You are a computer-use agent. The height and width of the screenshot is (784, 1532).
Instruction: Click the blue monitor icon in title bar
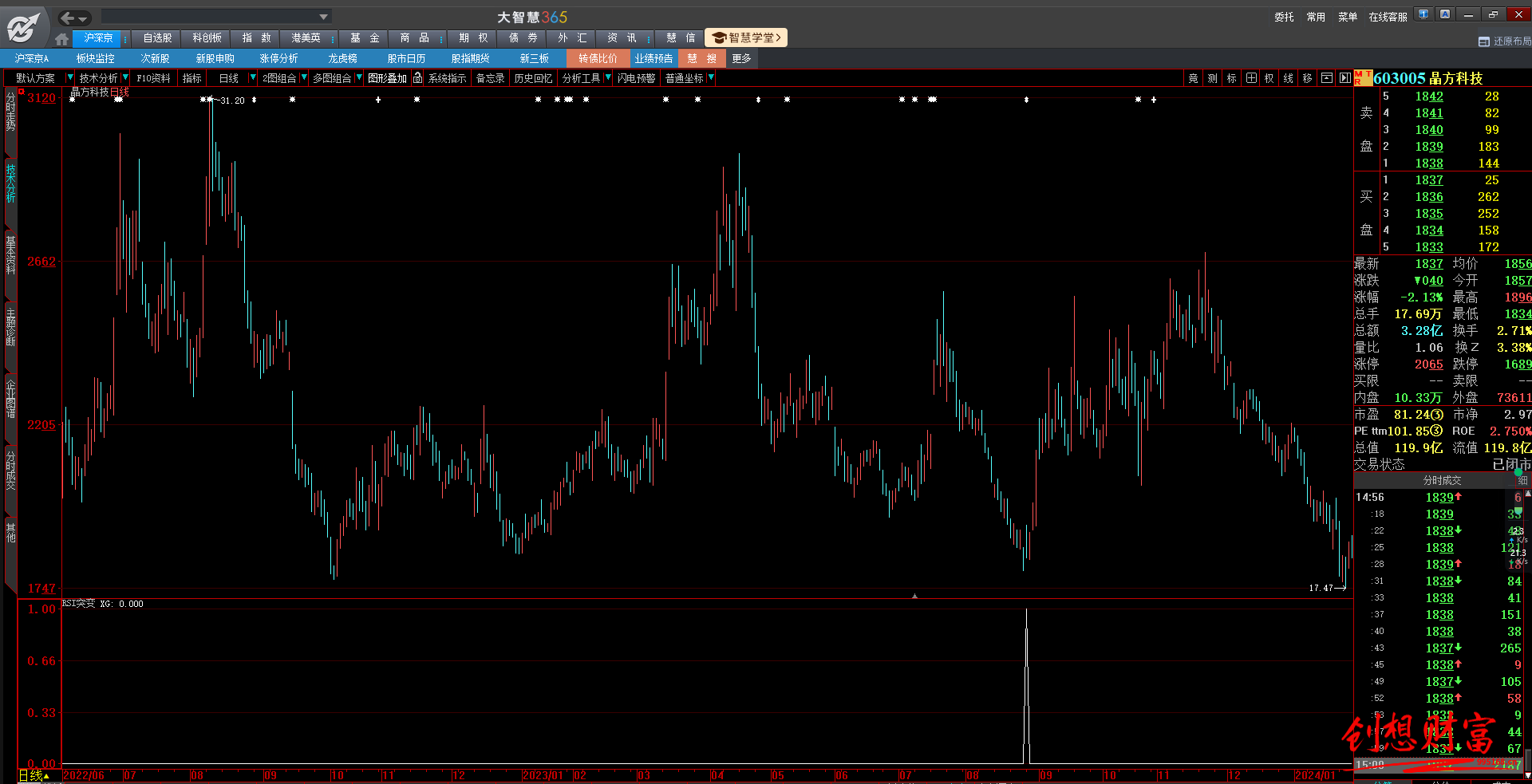pyautogui.click(x=1423, y=14)
